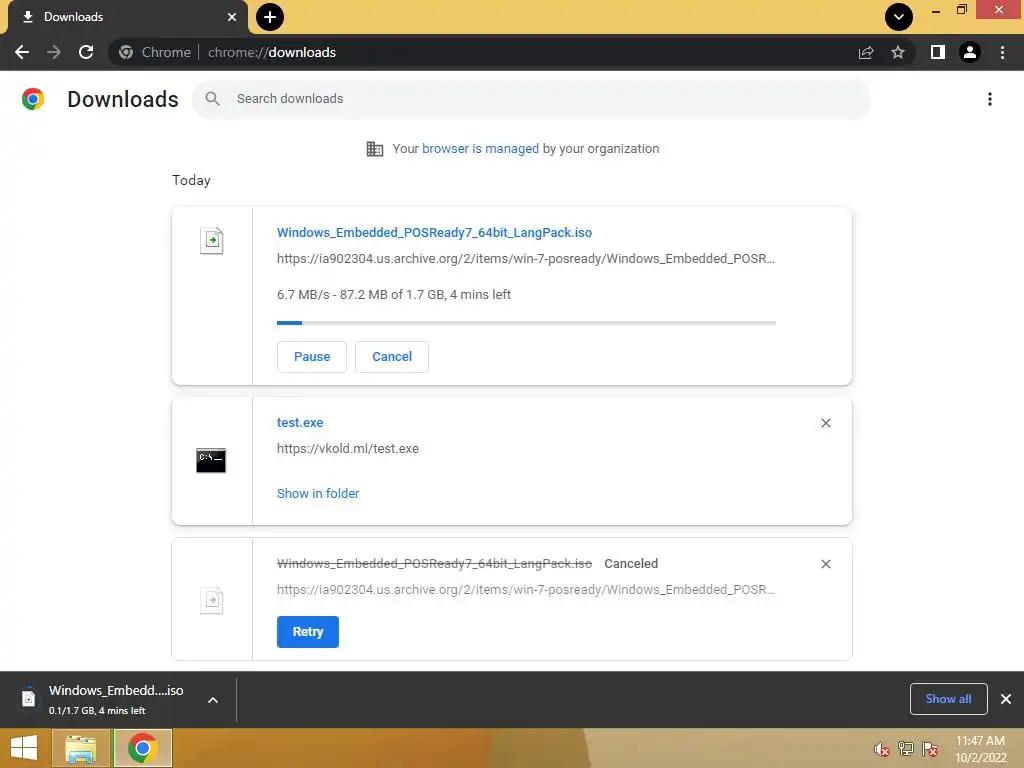This screenshot has width=1024, height=768.
Task: Open File Explorer from the taskbar
Action: click(x=80, y=748)
